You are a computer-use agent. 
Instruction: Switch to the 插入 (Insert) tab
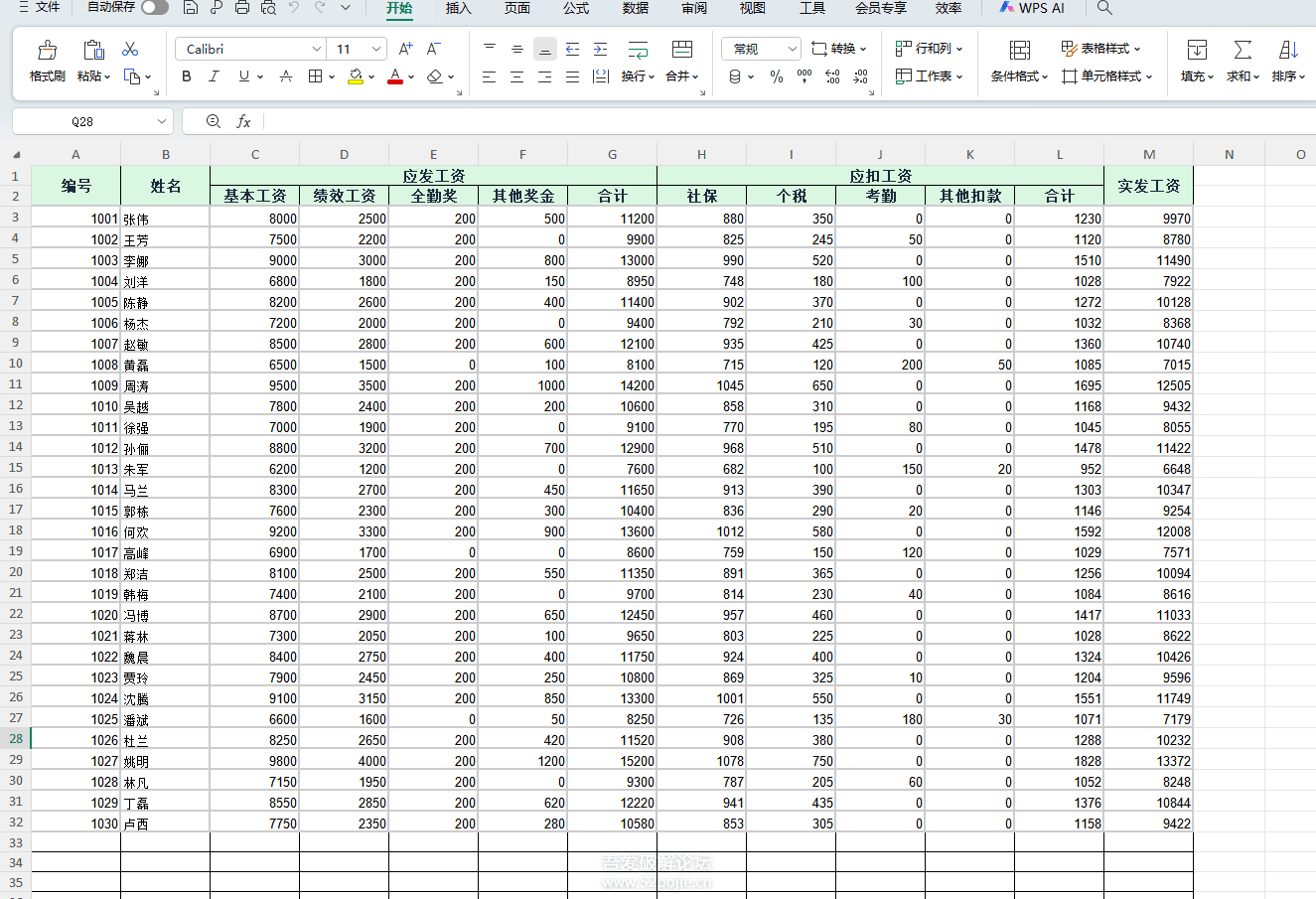pyautogui.click(x=458, y=8)
